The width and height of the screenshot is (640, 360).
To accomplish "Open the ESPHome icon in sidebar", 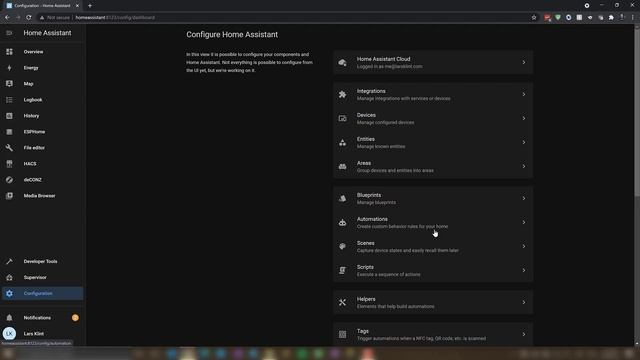I will pyautogui.click(x=9, y=132).
